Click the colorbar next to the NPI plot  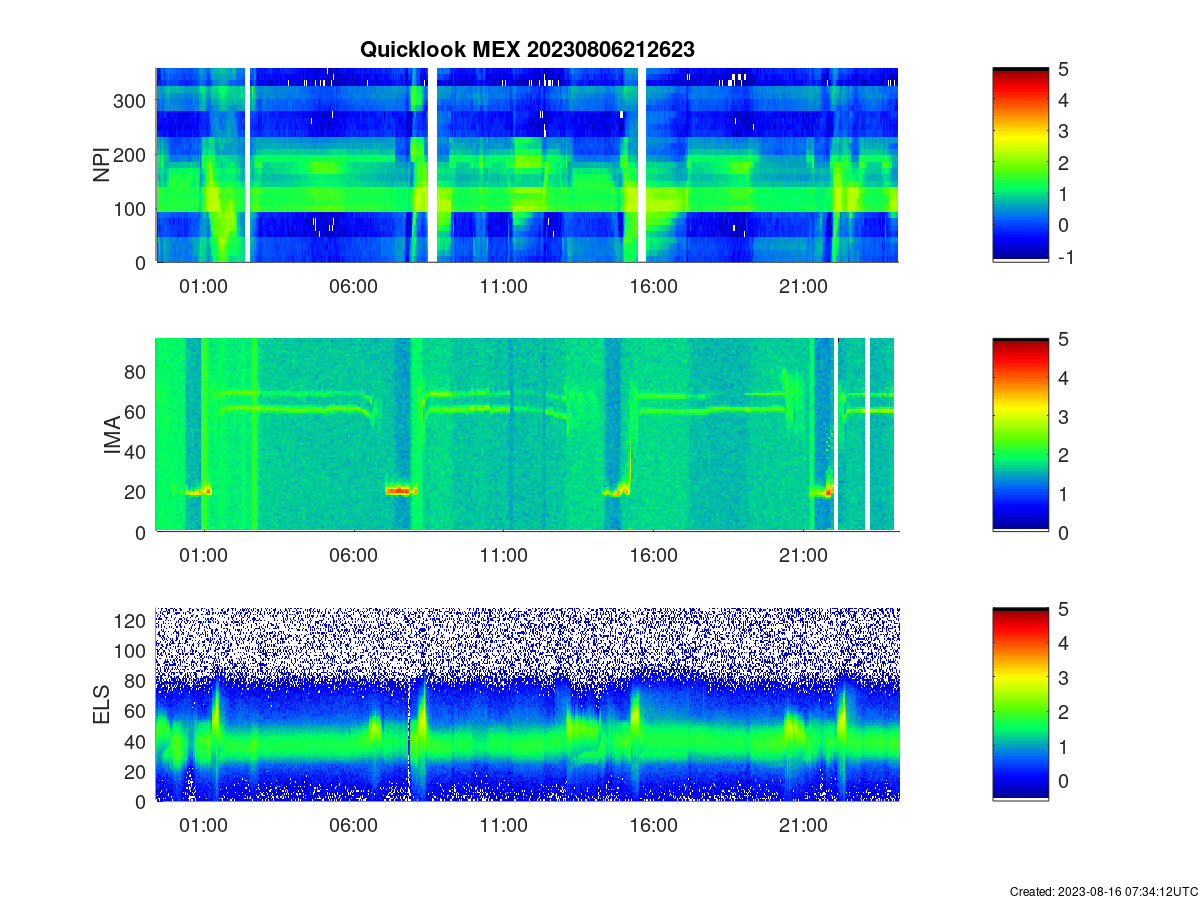point(1020,165)
